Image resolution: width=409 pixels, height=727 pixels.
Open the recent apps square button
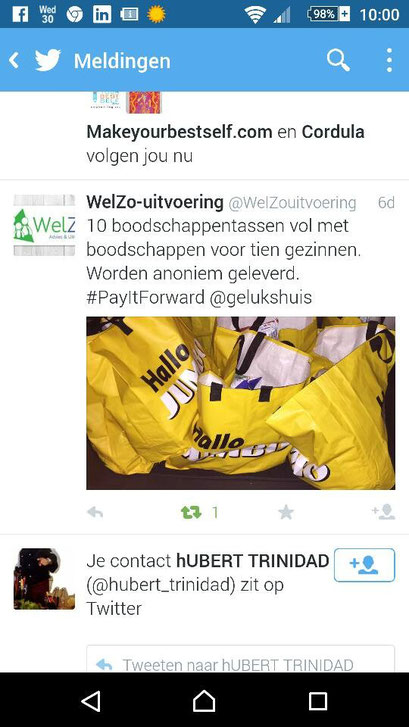[318, 701]
